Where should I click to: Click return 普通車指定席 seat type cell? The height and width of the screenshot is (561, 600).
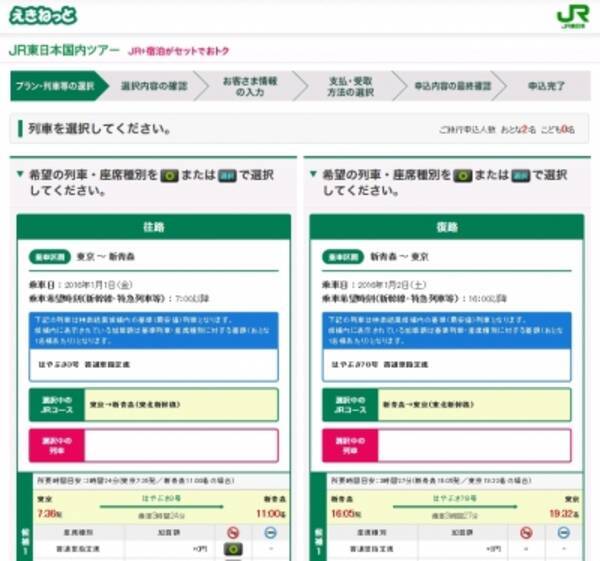pos(371,549)
